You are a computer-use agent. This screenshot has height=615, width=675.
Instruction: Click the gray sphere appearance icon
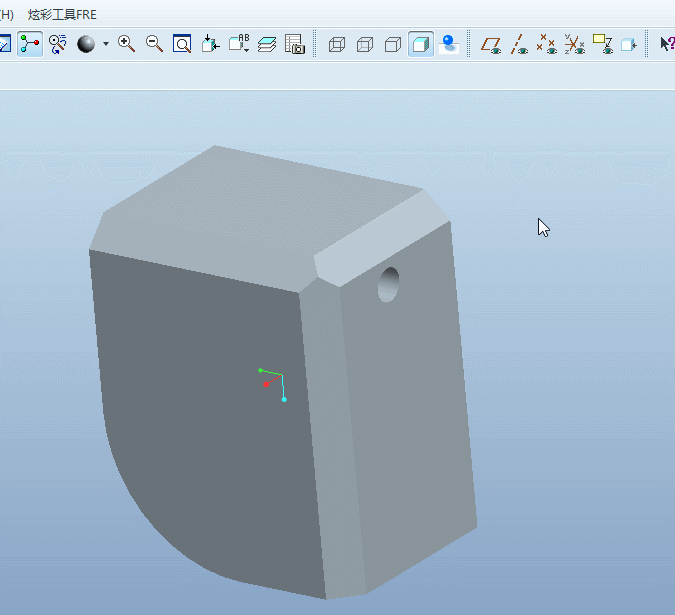(x=86, y=44)
